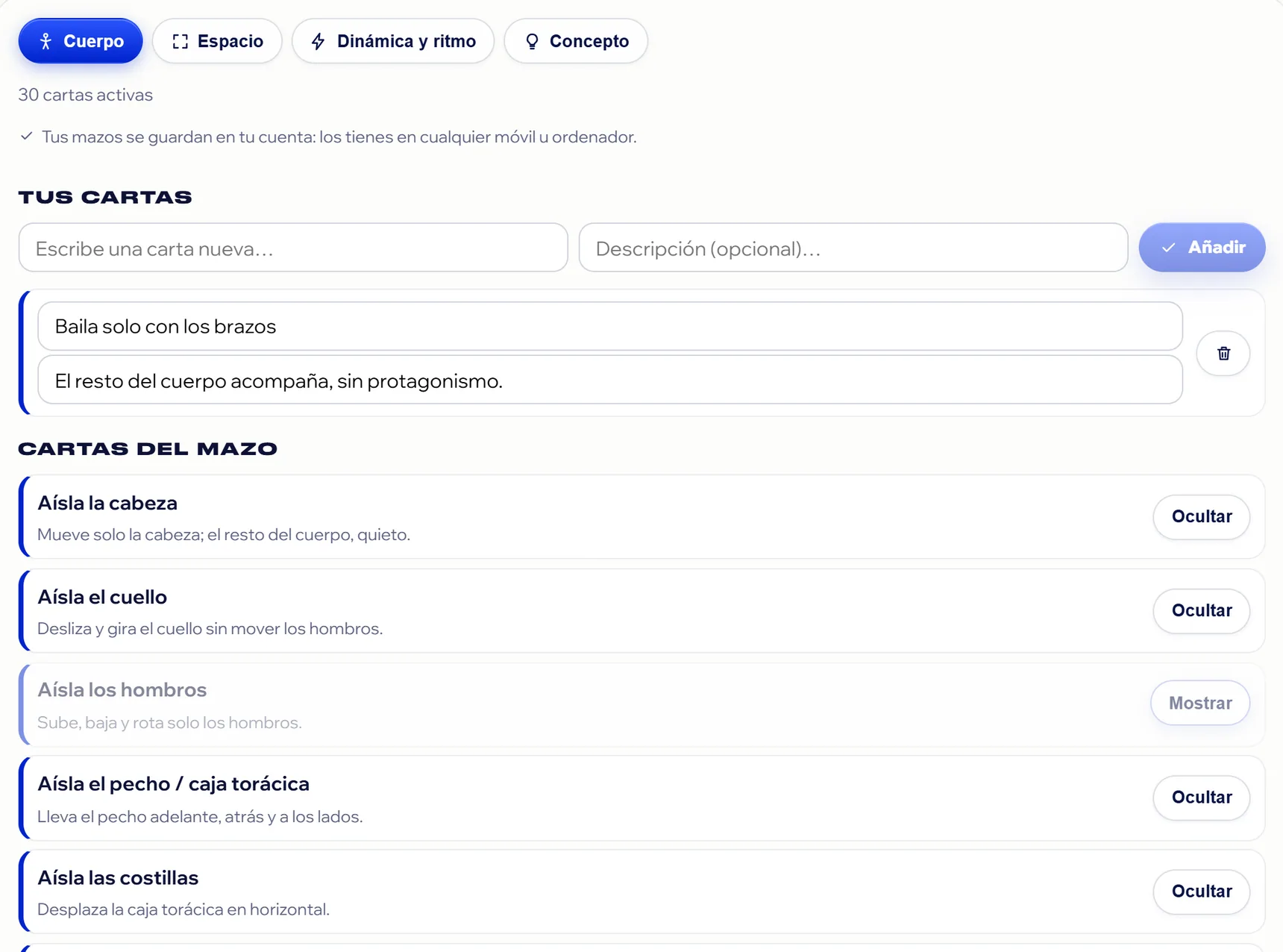Delete the card with the trash icon
This screenshot has width=1283, height=952.
coord(1223,354)
